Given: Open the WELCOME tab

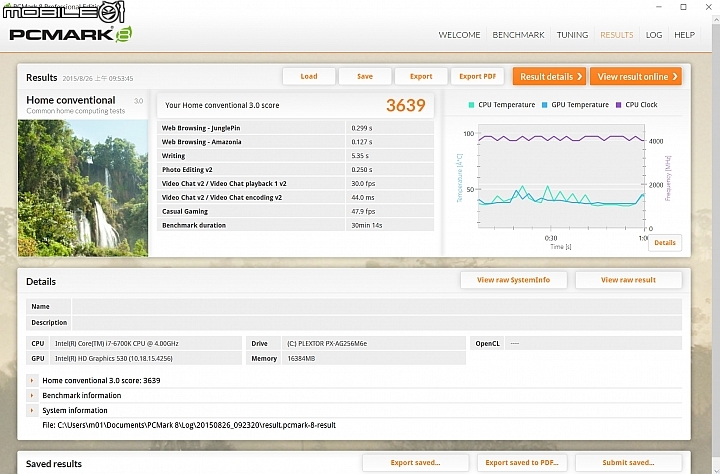Looking at the screenshot, I should click(x=459, y=35).
